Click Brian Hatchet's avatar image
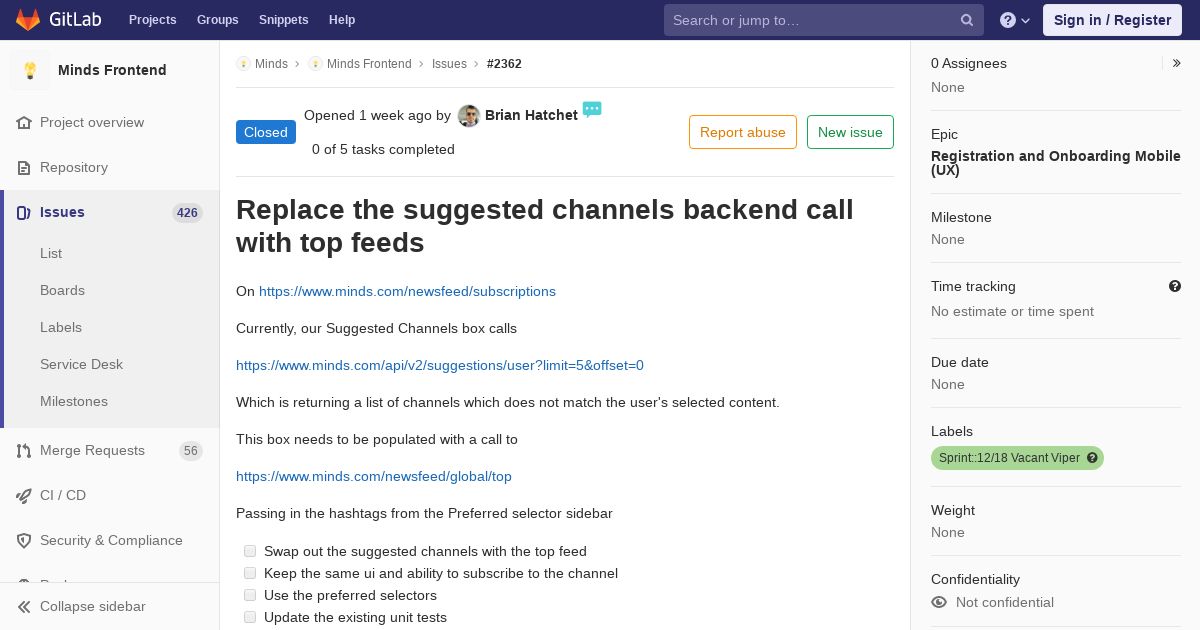 point(469,116)
